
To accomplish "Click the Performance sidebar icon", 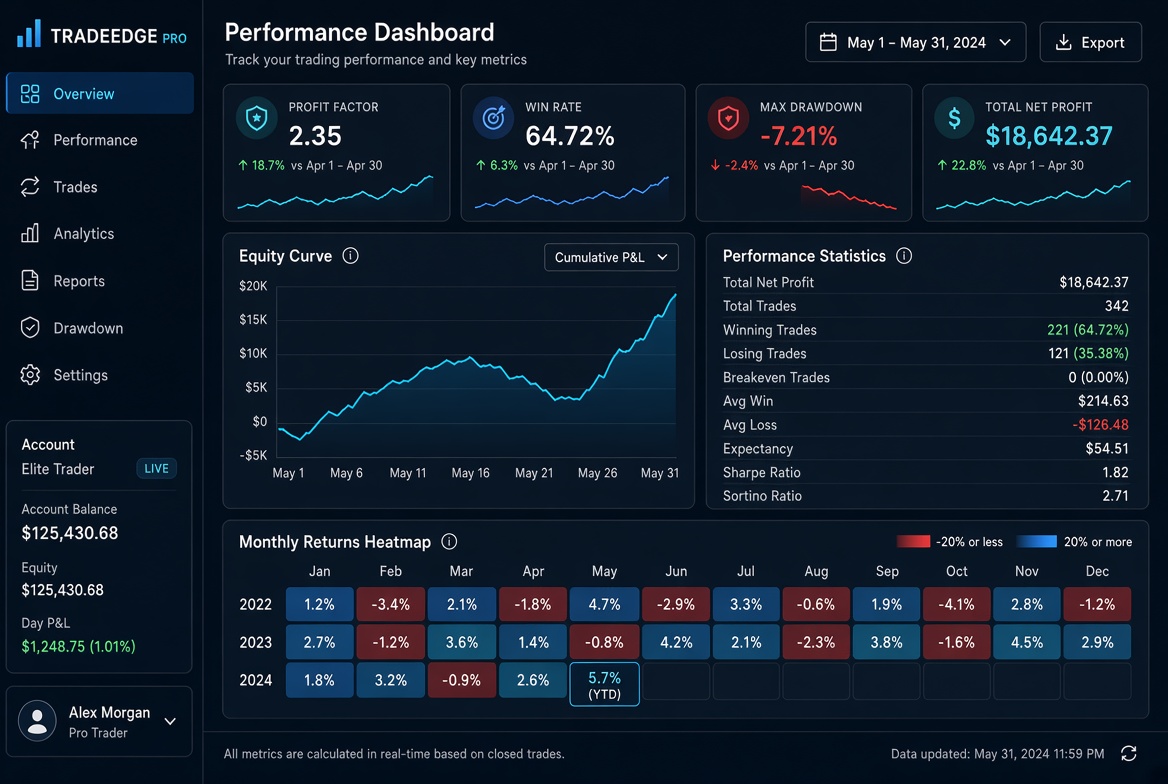I will point(30,140).
